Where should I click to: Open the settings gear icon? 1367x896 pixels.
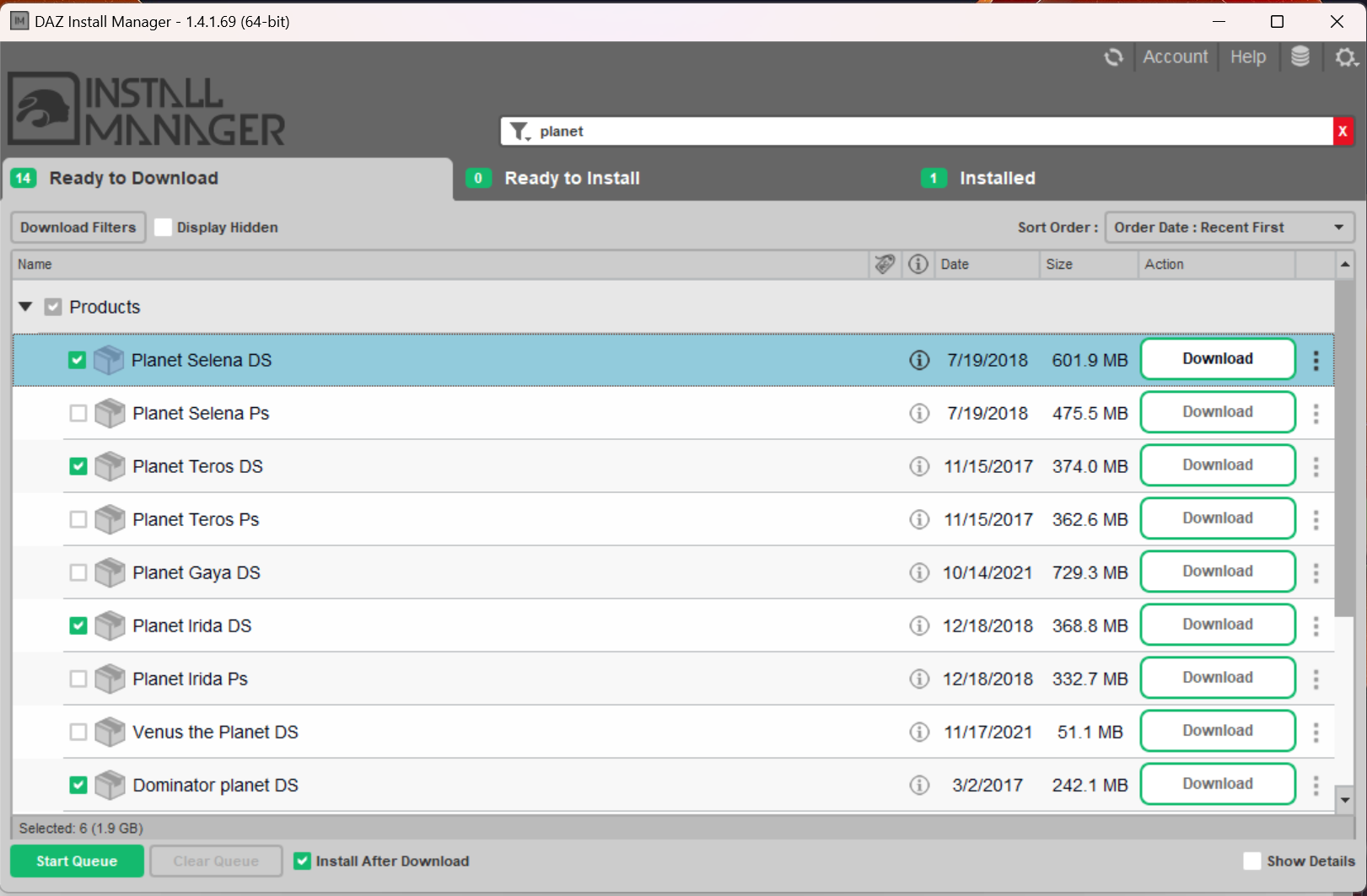[1346, 57]
